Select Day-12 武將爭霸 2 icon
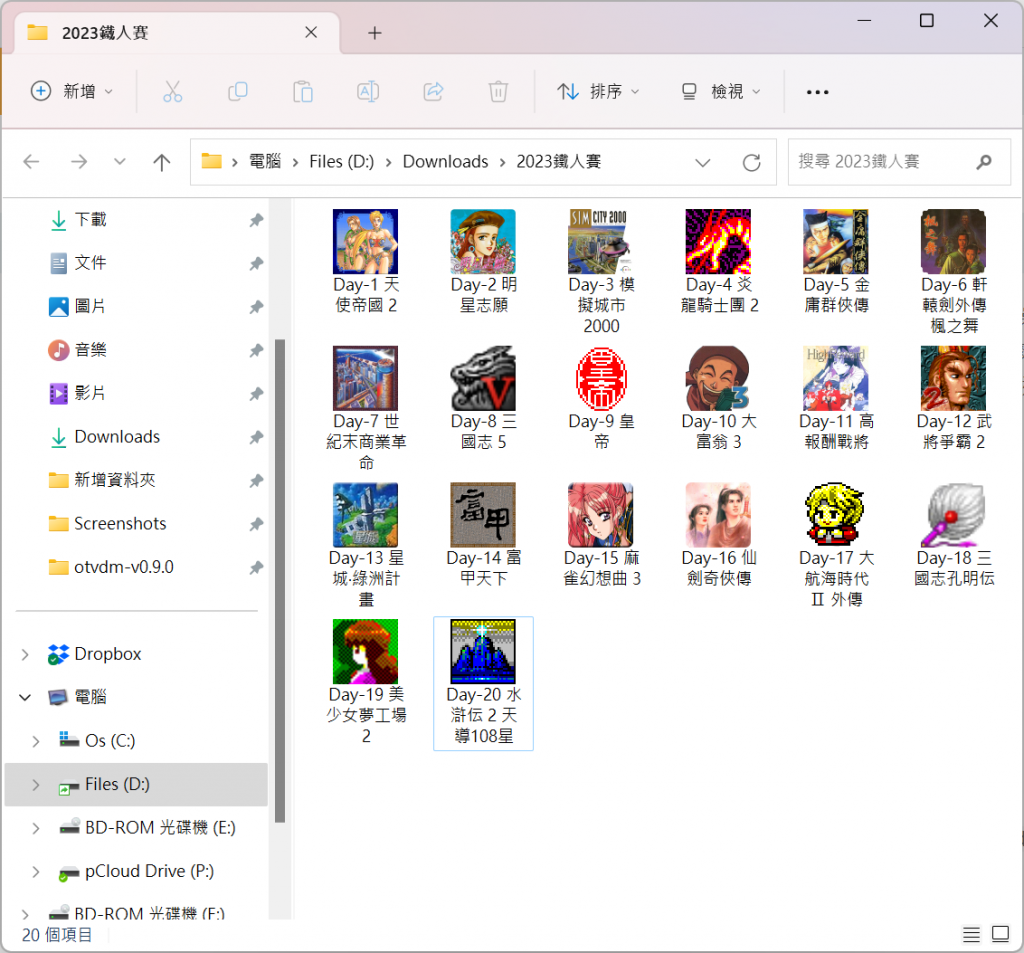Screen dimensions: 1024x953 click(953, 378)
